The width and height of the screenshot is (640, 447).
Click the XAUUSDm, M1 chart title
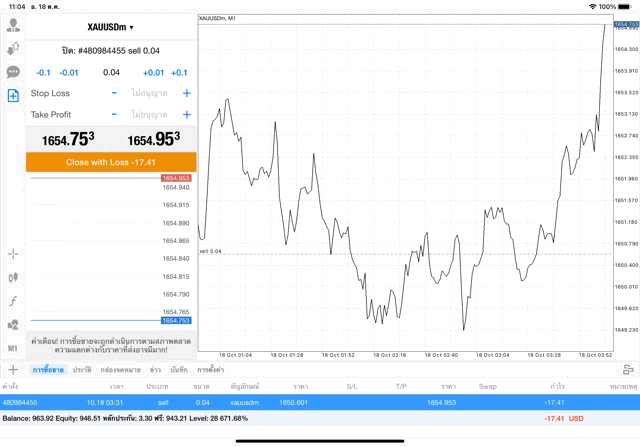[217, 18]
